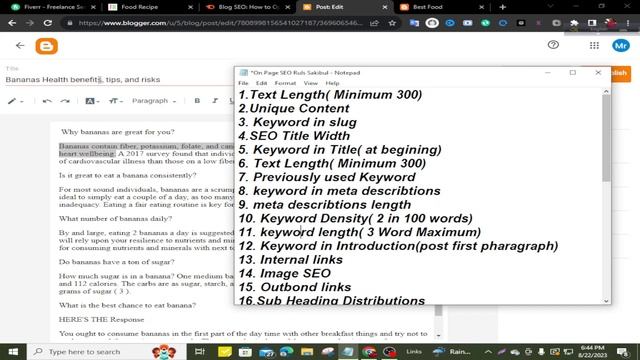This screenshot has width=640, height=360.
Task: Open Notepad View menu
Action: coord(310,83)
